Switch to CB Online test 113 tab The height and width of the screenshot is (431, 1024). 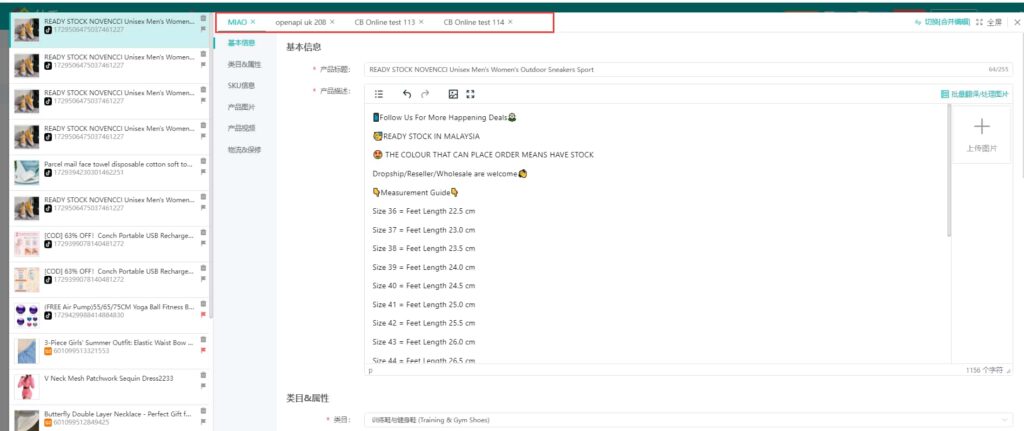pos(384,22)
